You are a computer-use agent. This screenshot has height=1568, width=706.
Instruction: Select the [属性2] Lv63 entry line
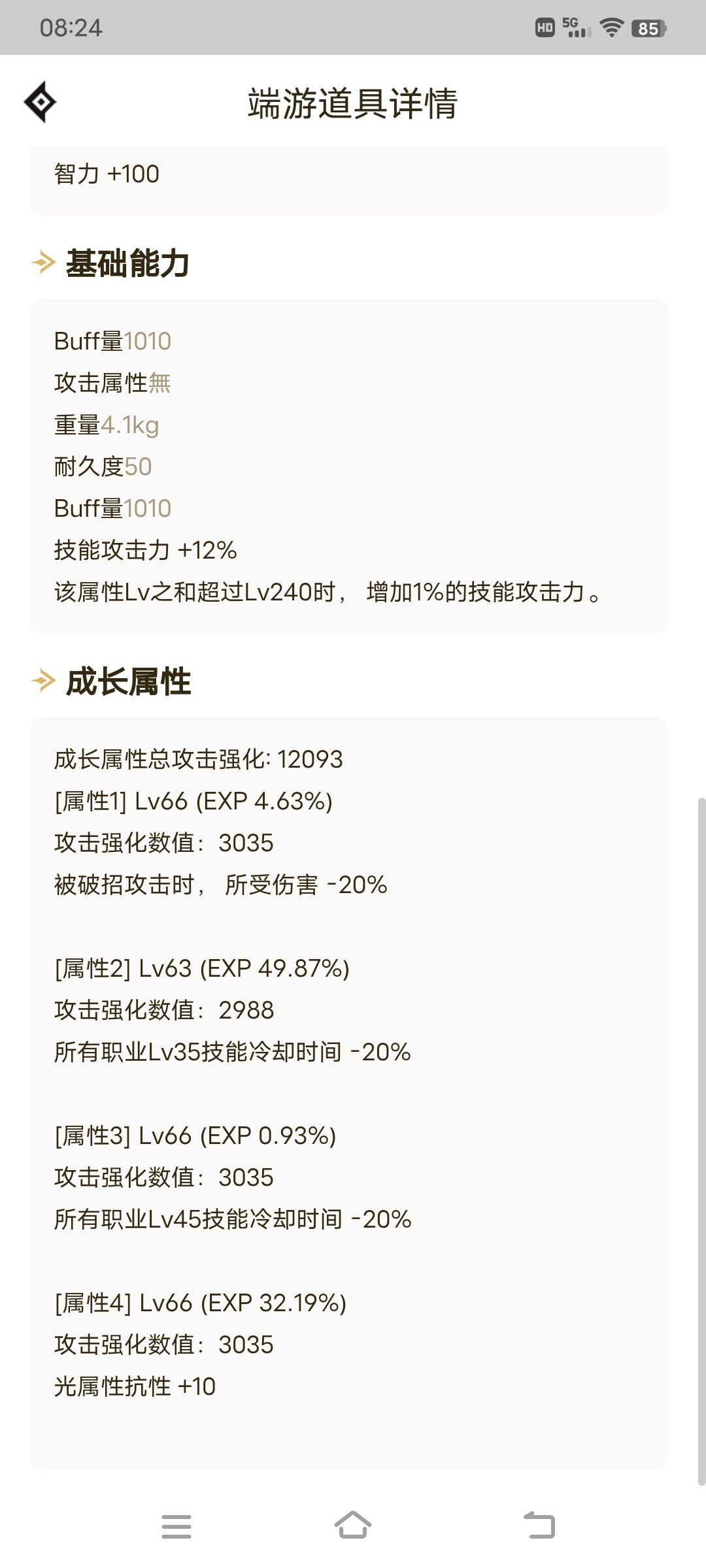pos(202,968)
